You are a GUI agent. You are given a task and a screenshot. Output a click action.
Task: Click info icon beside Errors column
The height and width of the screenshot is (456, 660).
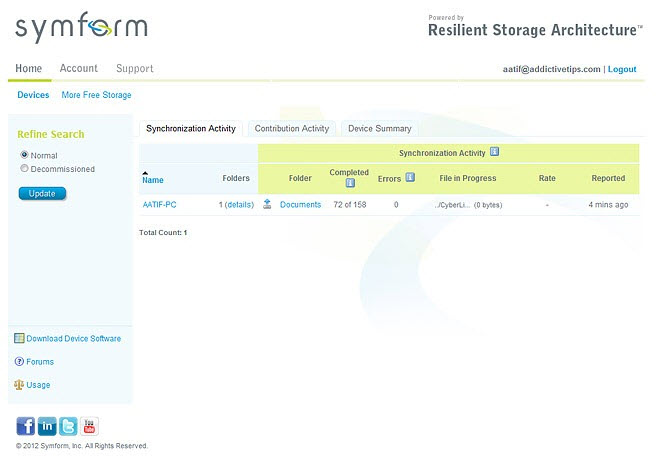tap(410, 177)
